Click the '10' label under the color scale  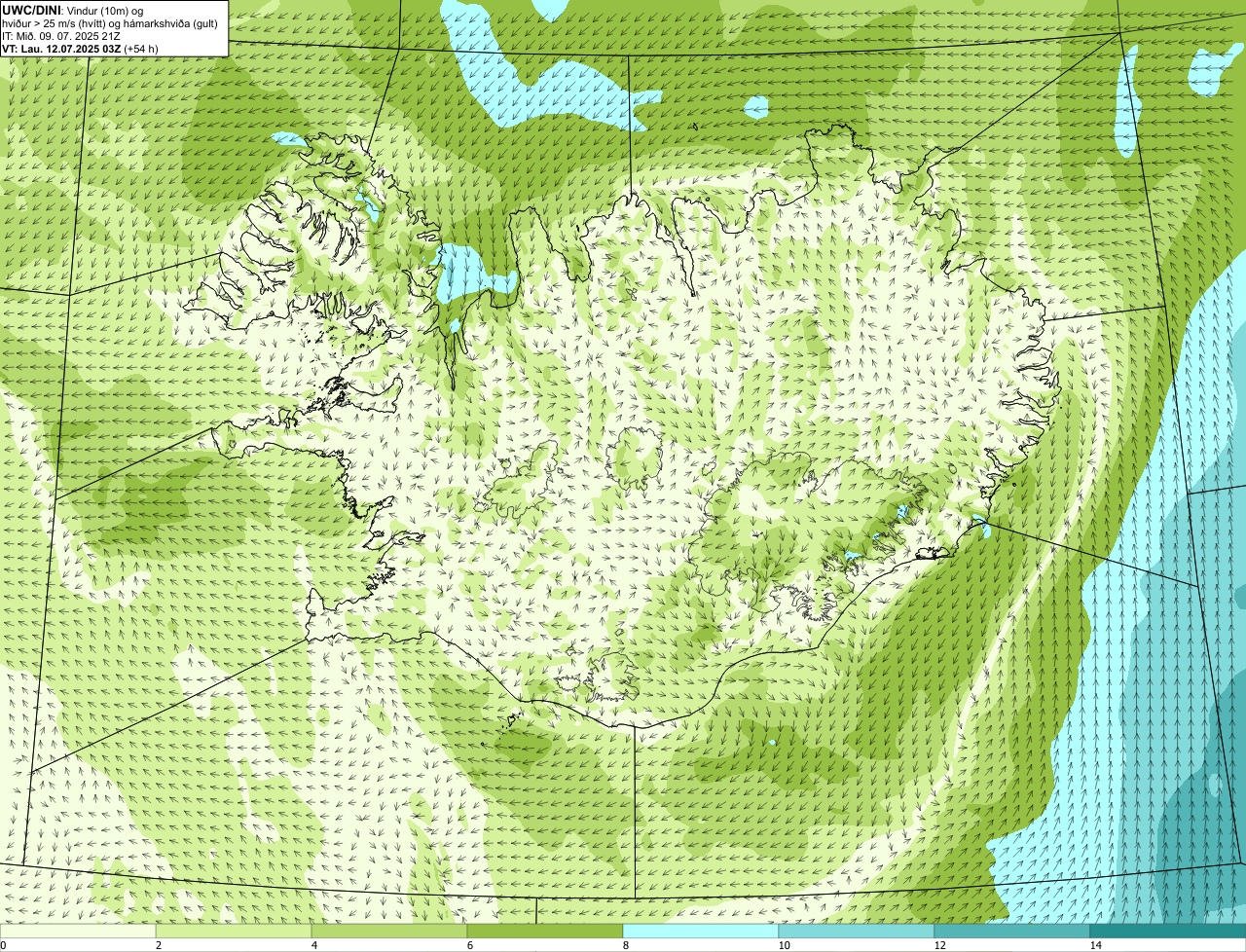pos(784,945)
